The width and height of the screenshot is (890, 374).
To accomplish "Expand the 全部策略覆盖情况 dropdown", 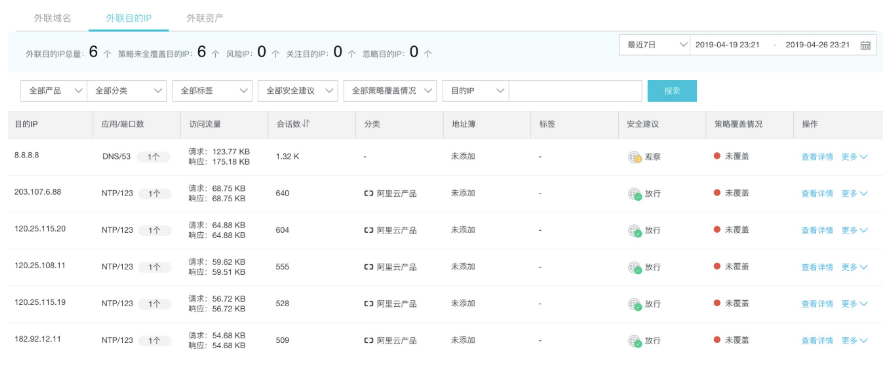I will click(390, 91).
